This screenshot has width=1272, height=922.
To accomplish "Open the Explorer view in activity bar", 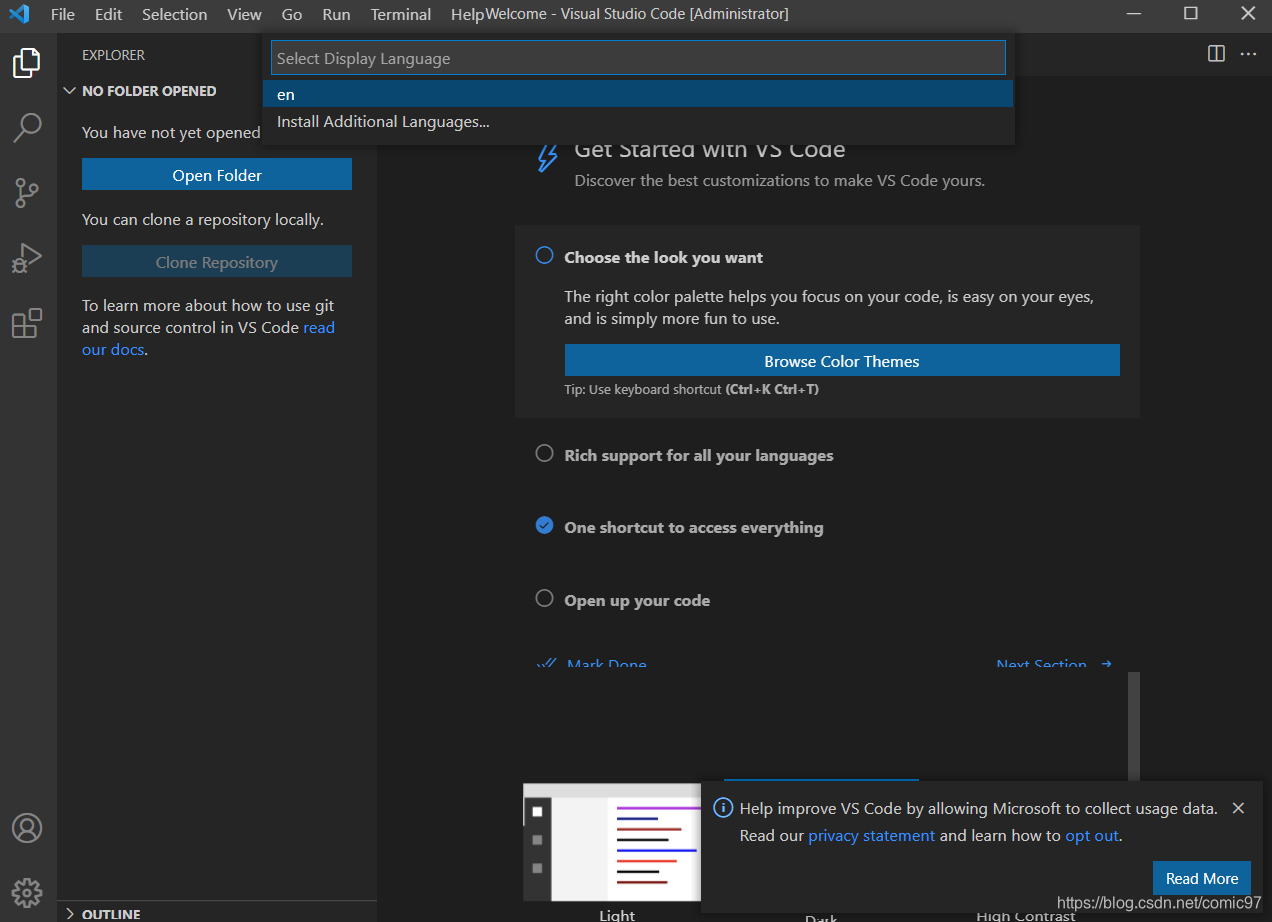I will coord(27,63).
